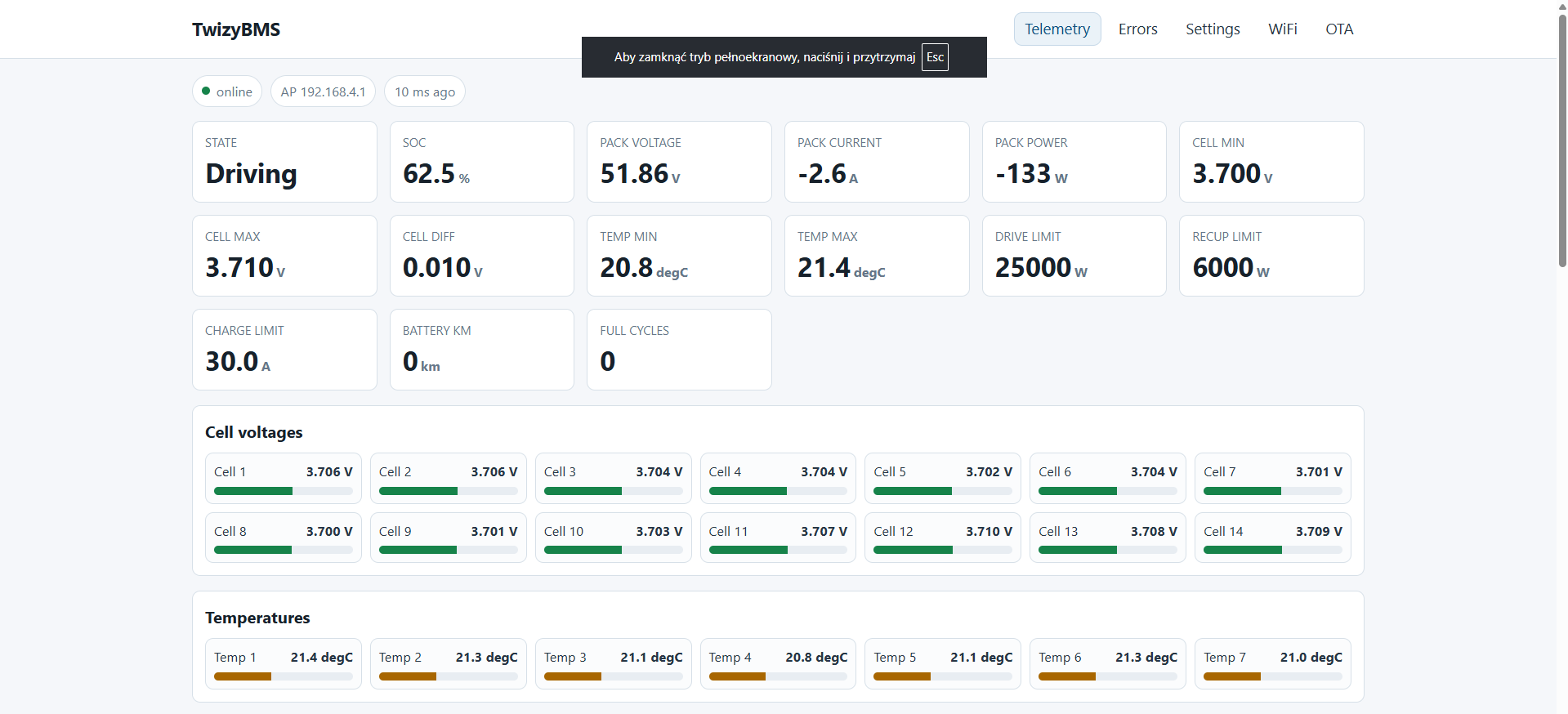Image resolution: width=1568 pixels, height=714 pixels.
Task: Click the TwizyBMS title logo
Action: point(236,29)
